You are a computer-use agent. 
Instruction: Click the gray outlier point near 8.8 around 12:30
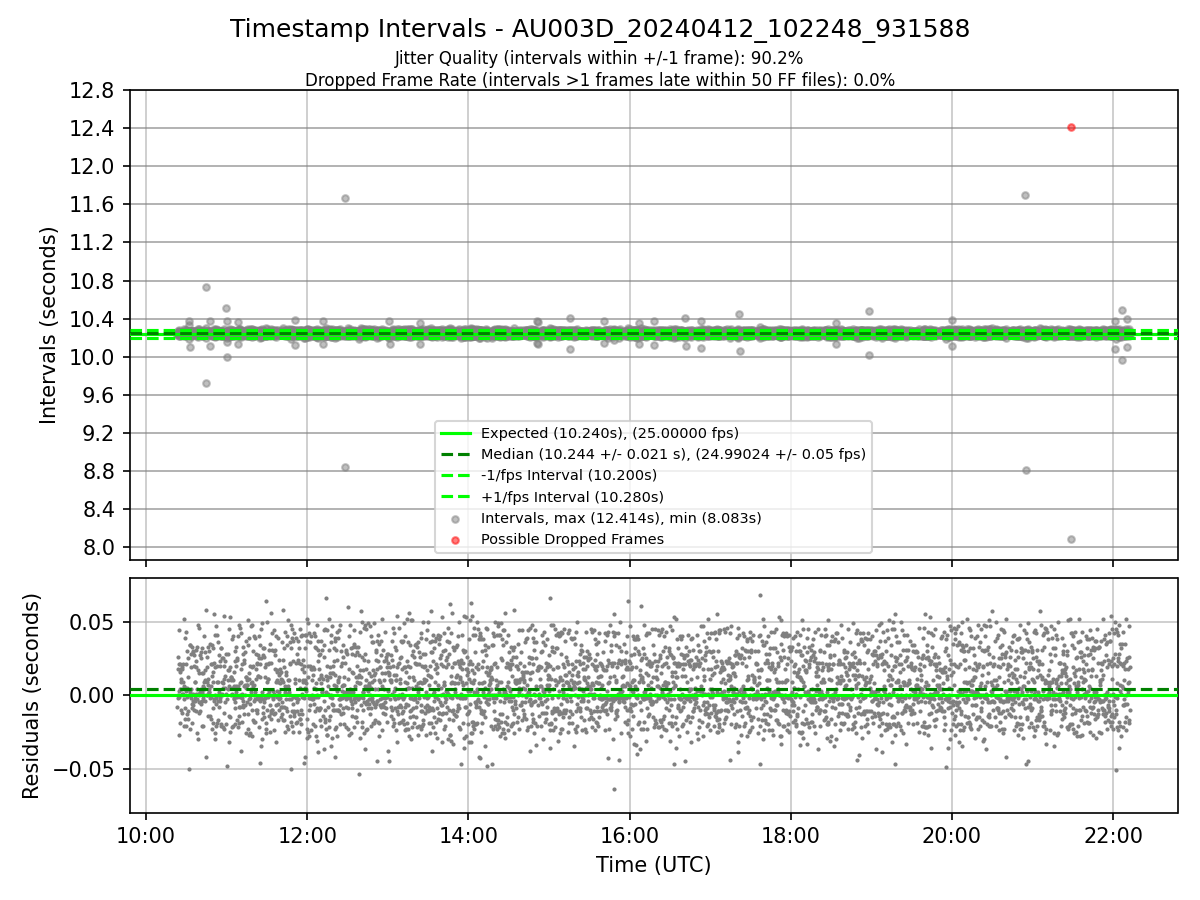pyautogui.click(x=345, y=467)
